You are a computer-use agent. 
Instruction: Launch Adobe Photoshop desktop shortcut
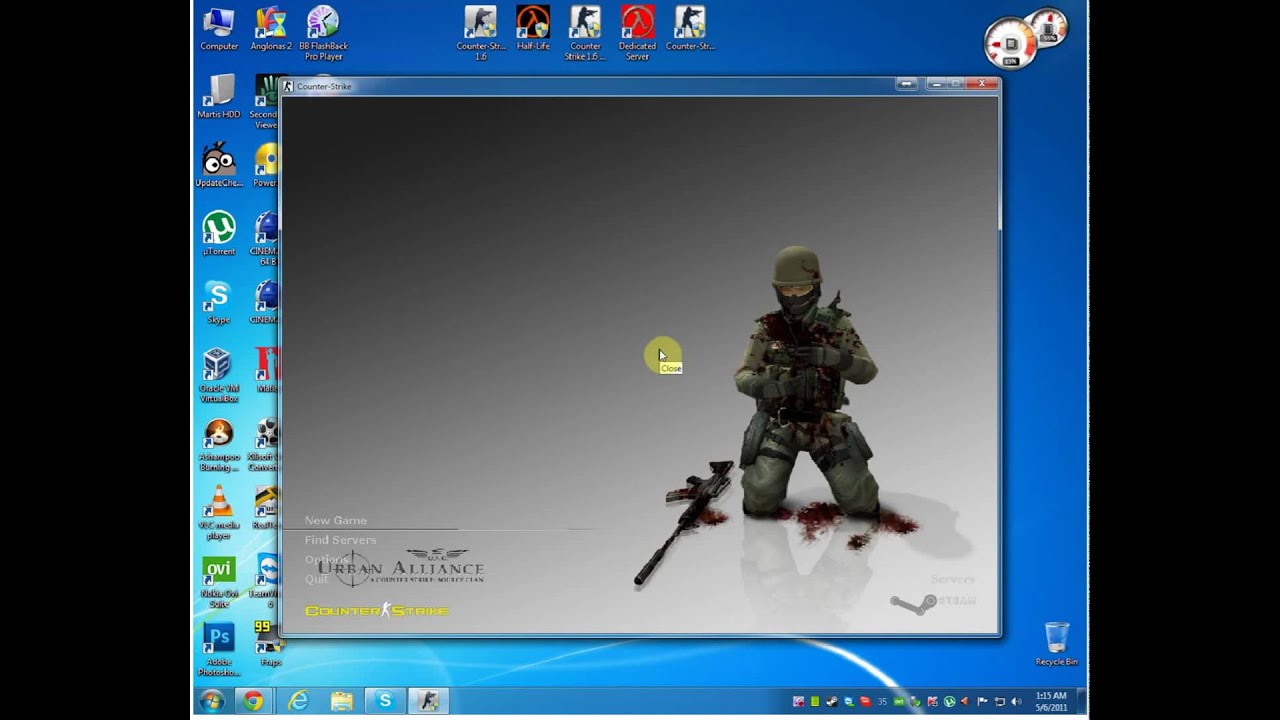218,649
